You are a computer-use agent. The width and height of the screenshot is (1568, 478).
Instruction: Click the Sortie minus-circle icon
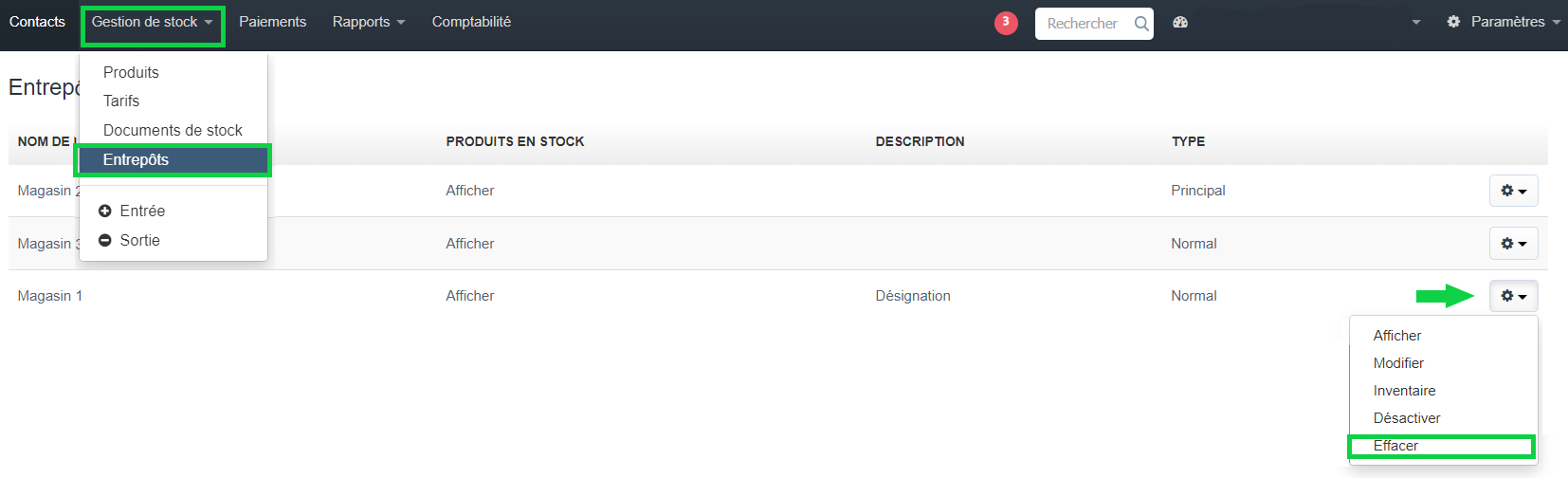pyautogui.click(x=105, y=241)
